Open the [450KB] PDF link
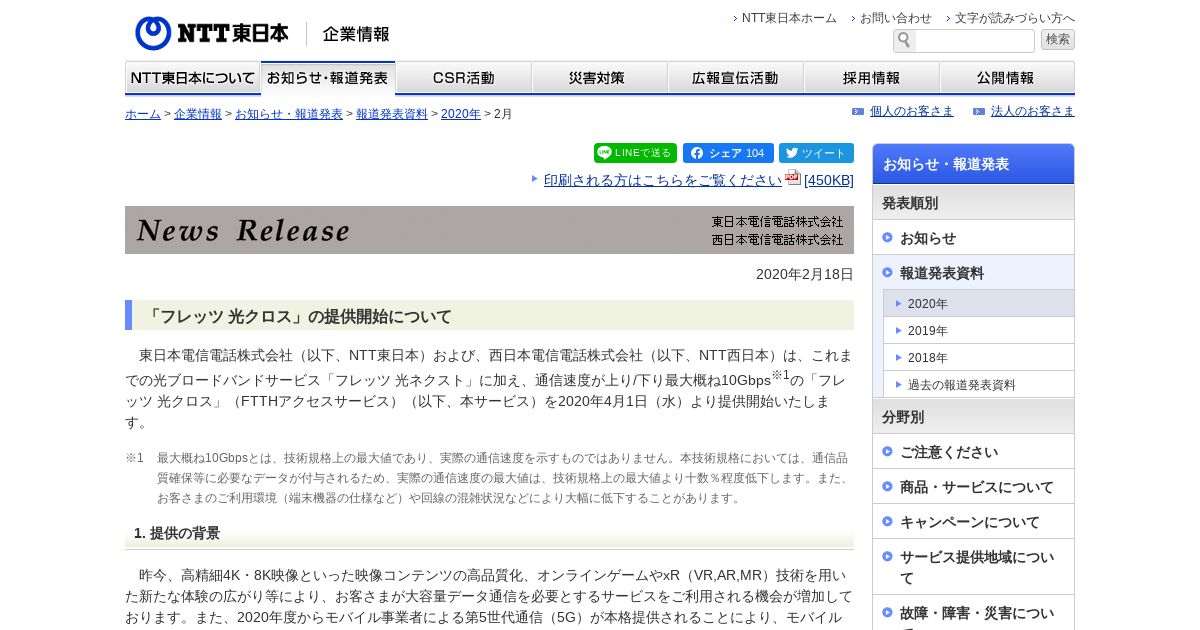The image size is (1200, 630). point(829,180)
